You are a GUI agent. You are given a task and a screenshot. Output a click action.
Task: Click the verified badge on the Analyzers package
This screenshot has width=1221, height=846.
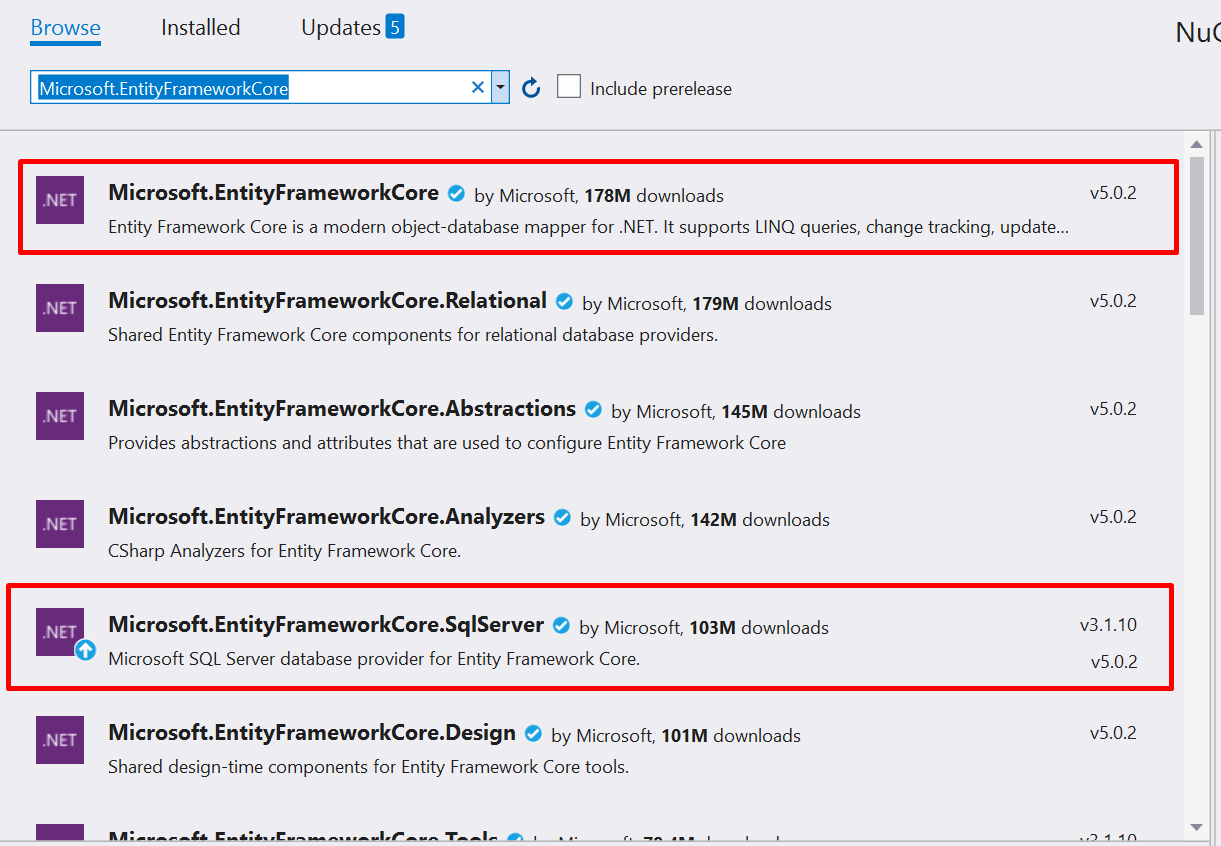tap(562, 518)
